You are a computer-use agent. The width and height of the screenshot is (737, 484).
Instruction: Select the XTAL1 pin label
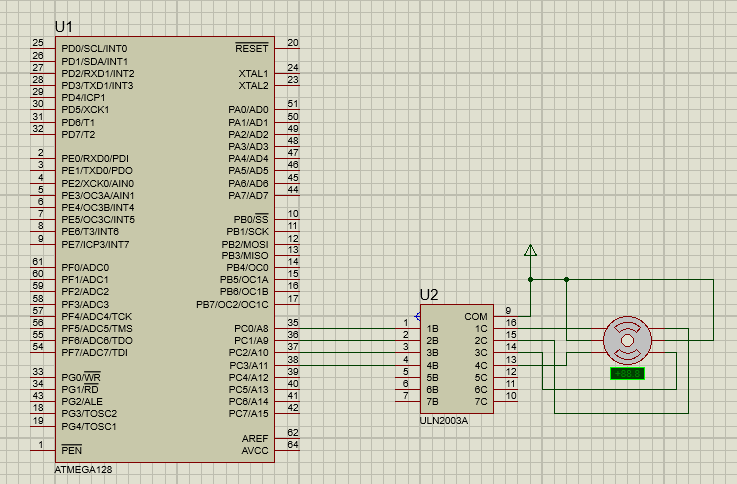coord(253,73)
